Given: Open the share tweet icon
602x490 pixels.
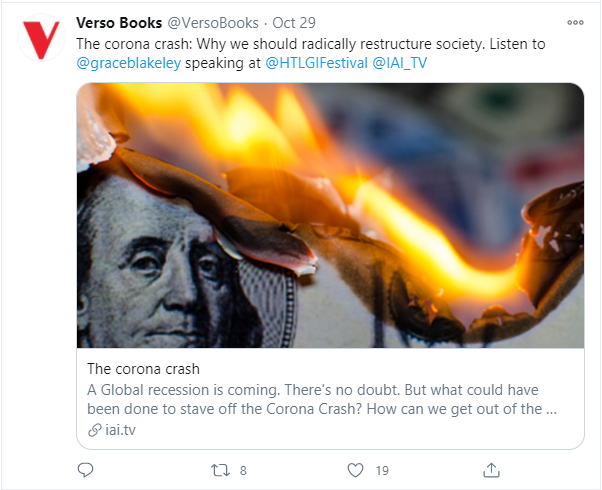Looking at the screenshot, I should 491,470.
